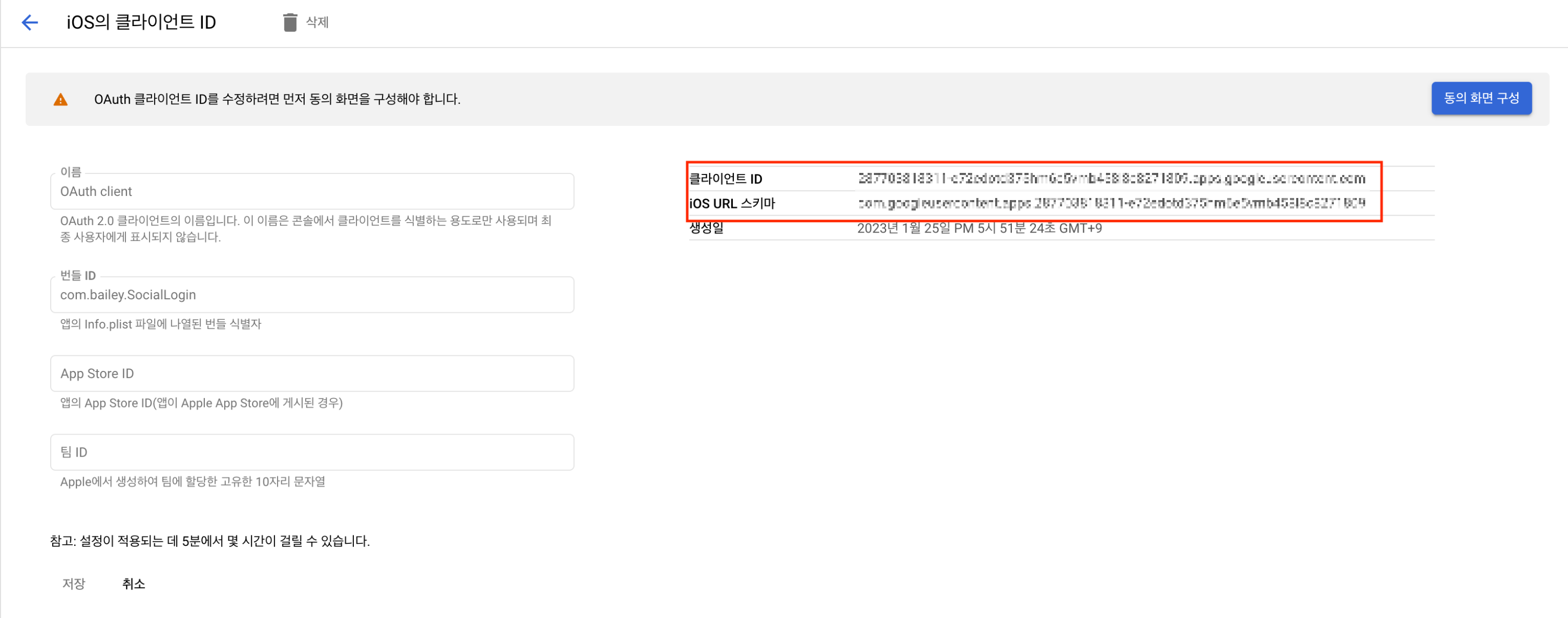
Task: Focus the 이름 OAuth client field
Action: tap(312, 192)
